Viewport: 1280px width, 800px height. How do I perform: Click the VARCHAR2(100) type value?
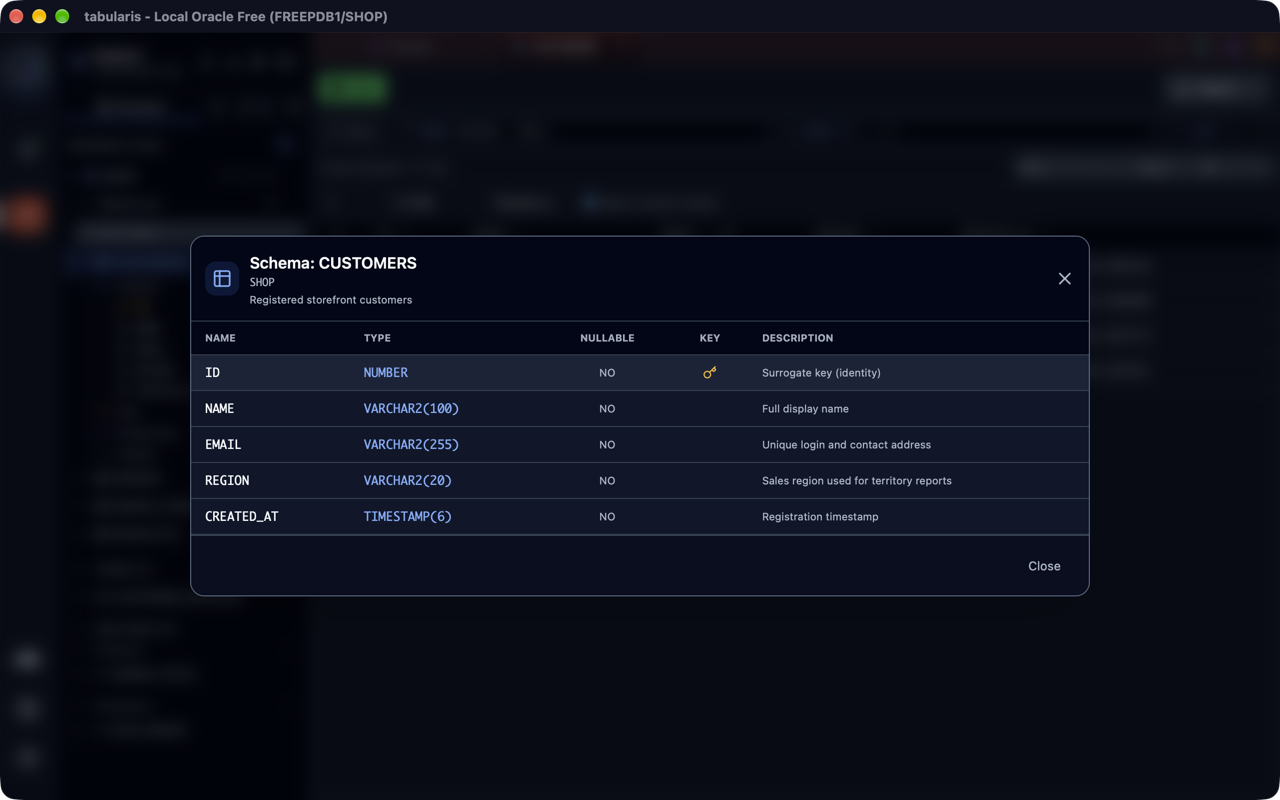411,409
